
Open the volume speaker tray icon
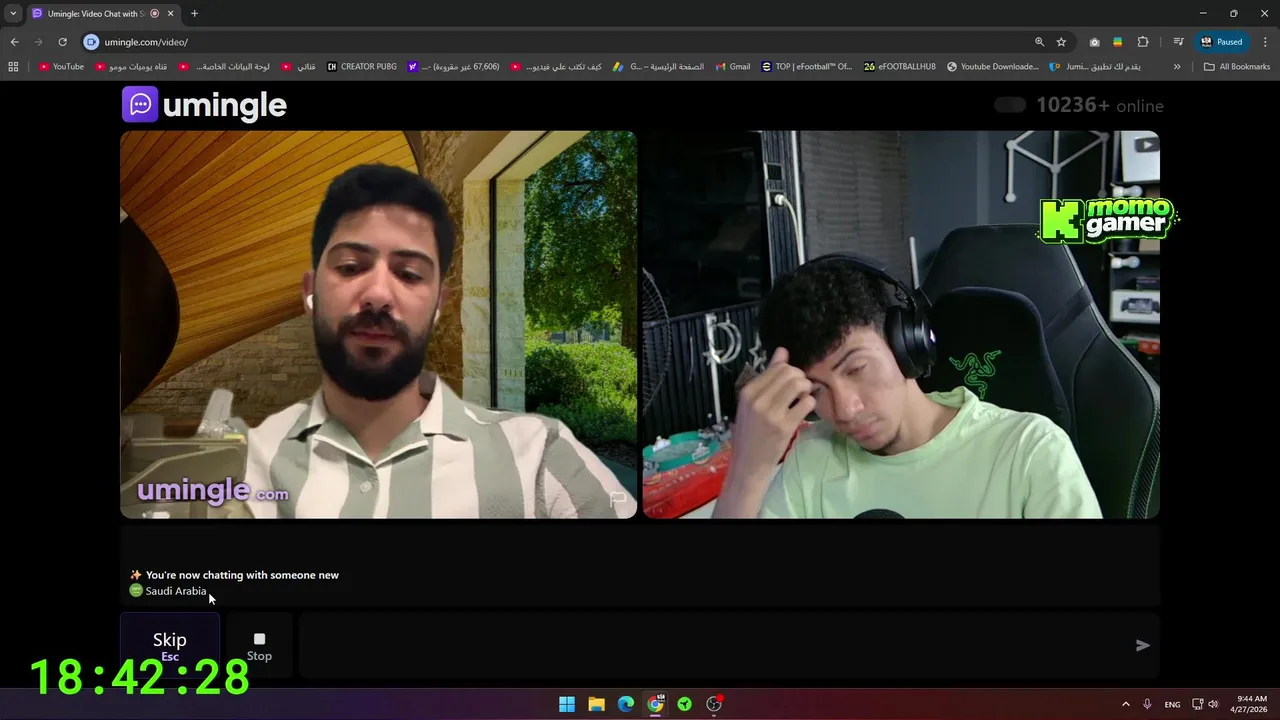[1213, 704]
